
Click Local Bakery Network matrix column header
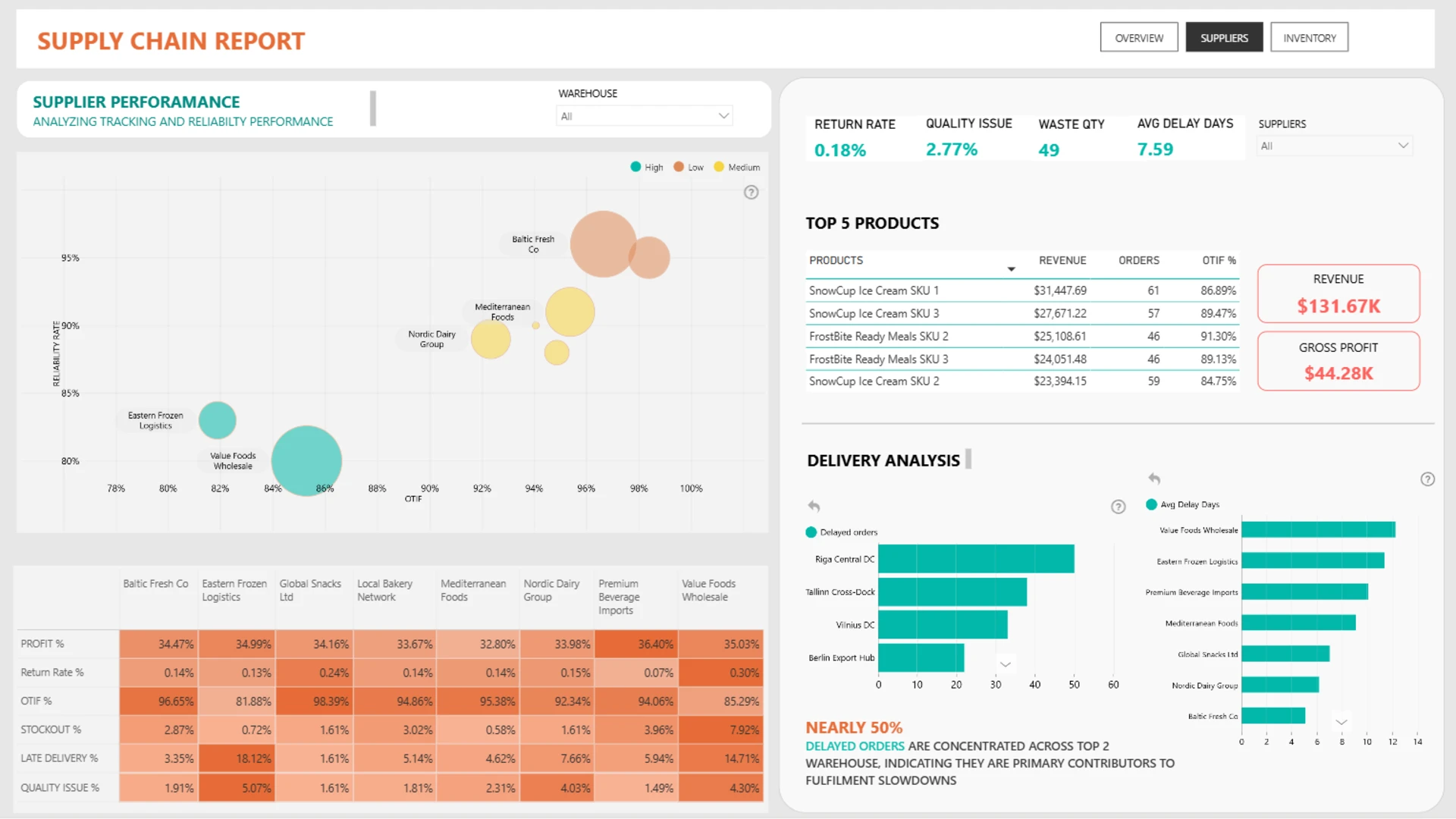(384, 590)
